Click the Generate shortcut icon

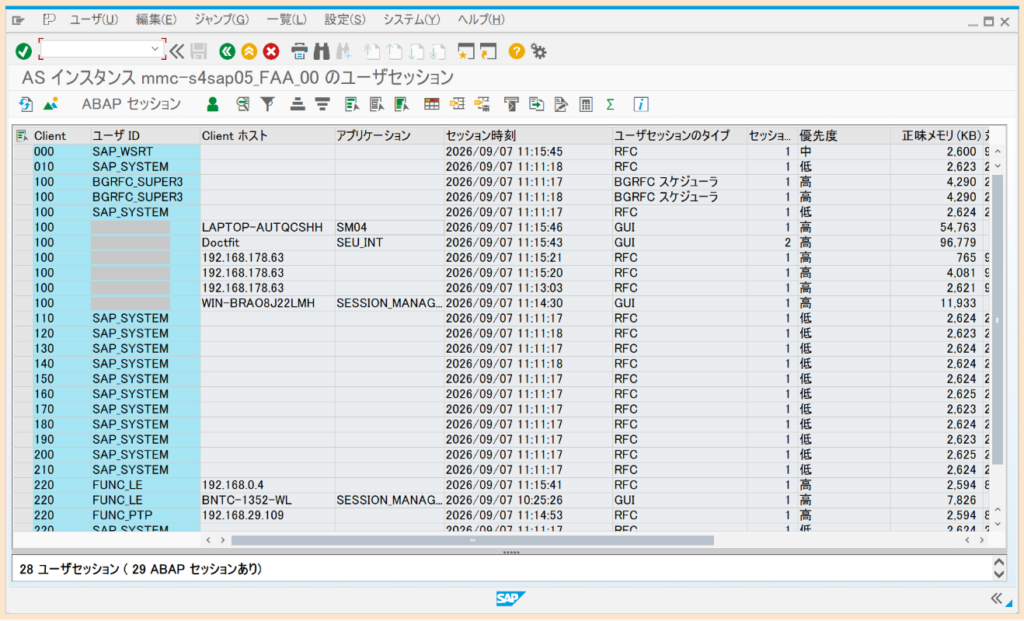click(488, 51)
